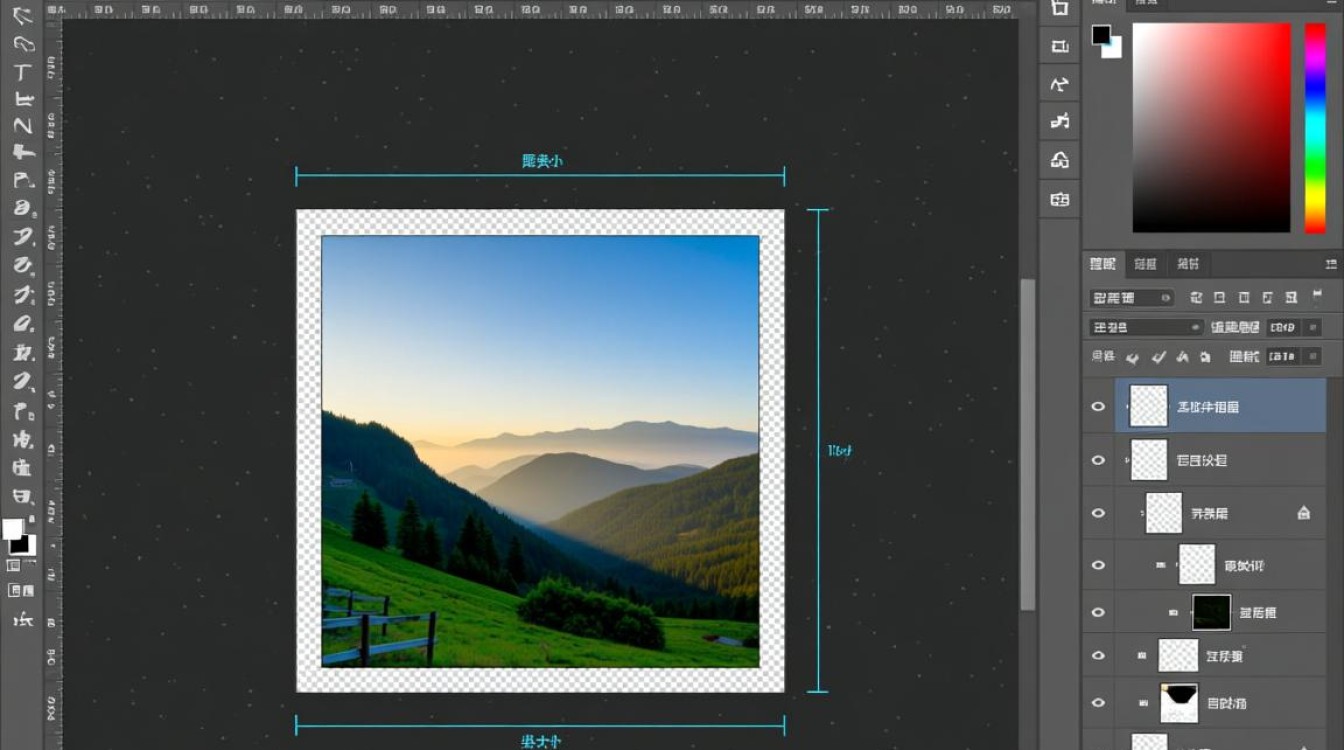Viewport: 1344px width, 750px height.
Task: Click the white foreground swatch in left toolbar
Action: point(12,529)
